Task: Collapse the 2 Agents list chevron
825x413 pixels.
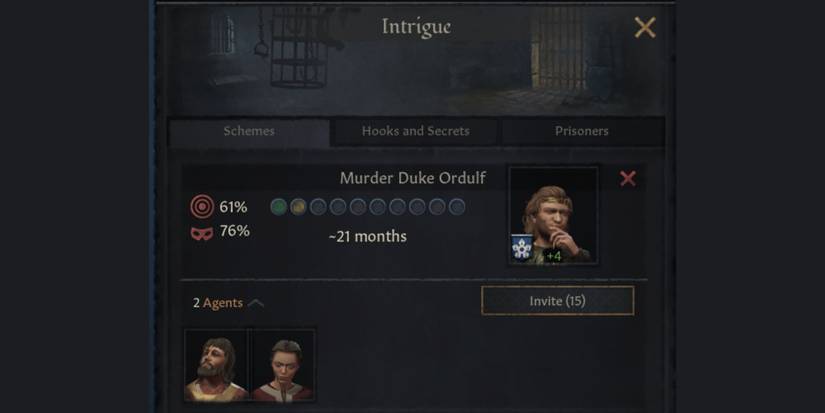Action: pos(256,303)
